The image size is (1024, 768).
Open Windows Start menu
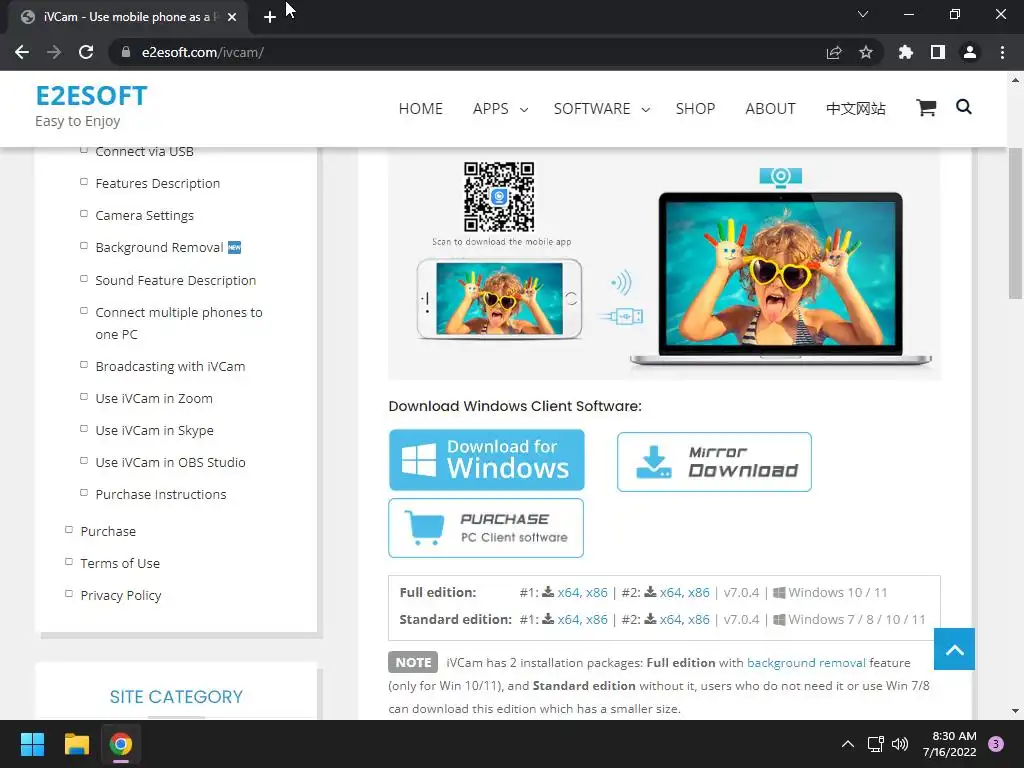coord(32,744)
